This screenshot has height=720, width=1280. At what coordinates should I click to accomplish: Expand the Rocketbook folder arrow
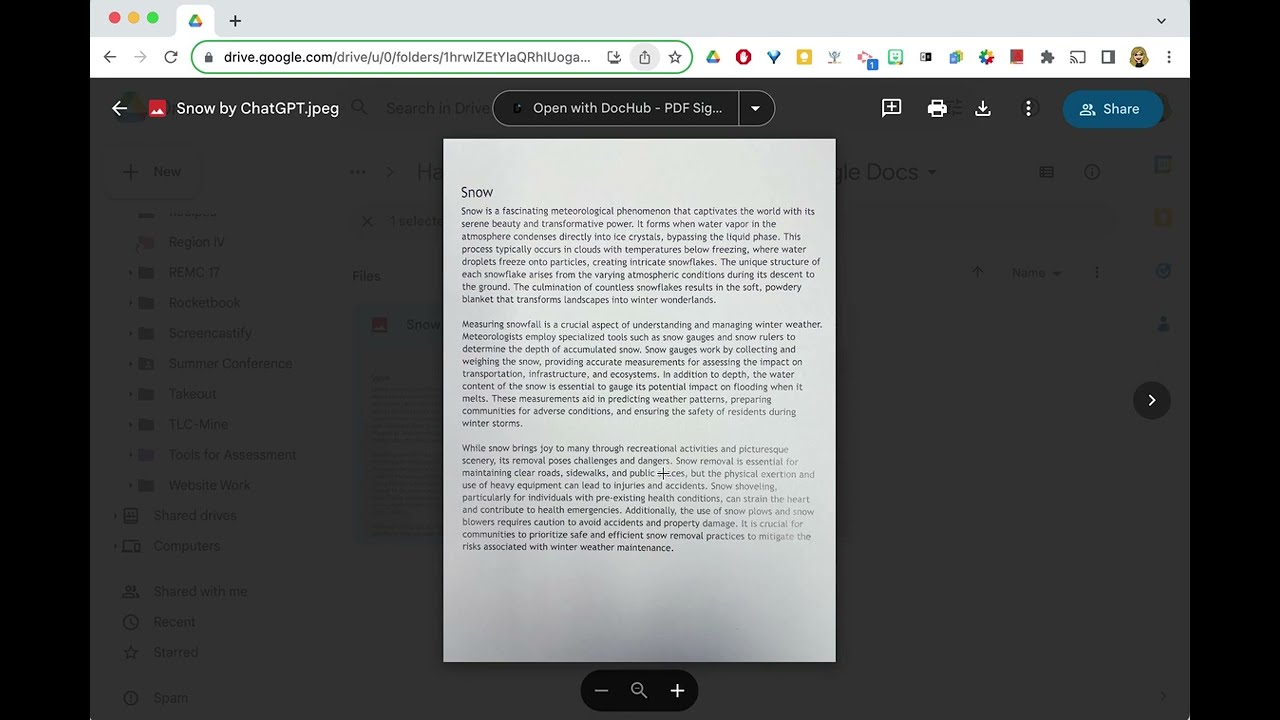coord(130,303)
